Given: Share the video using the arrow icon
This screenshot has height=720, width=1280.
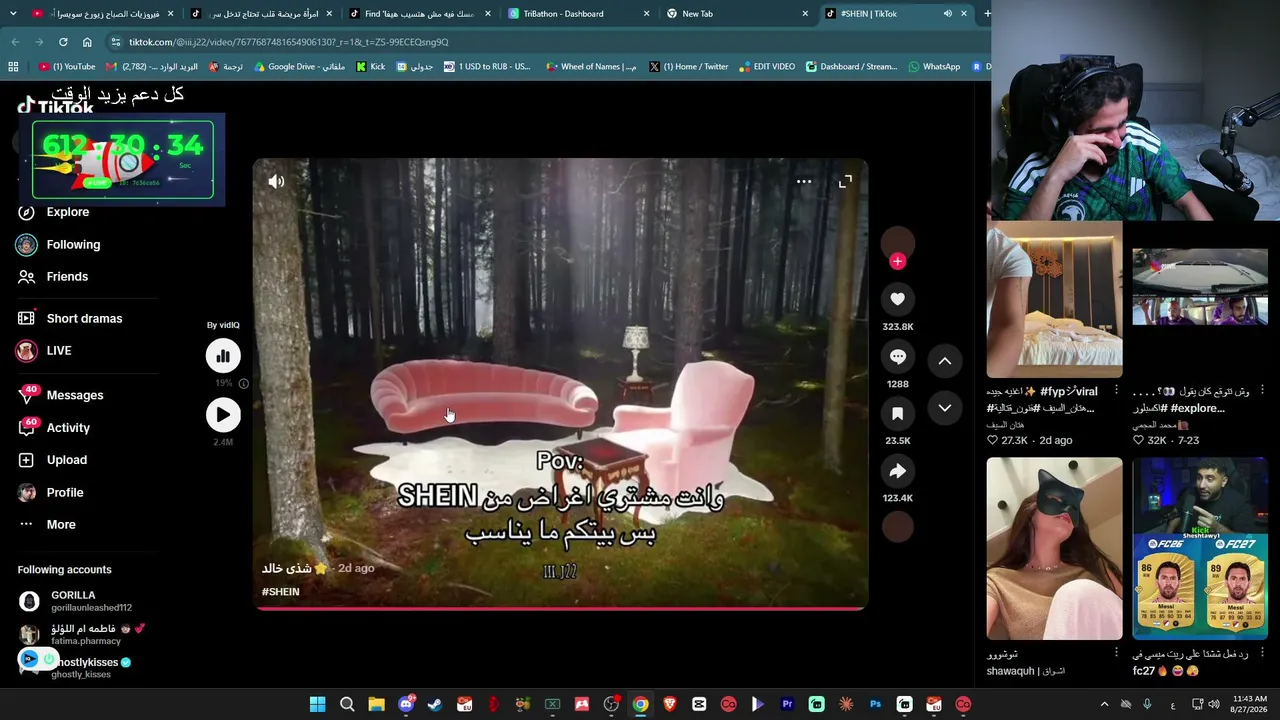Looking at the screenshot, I should (897, 471).
